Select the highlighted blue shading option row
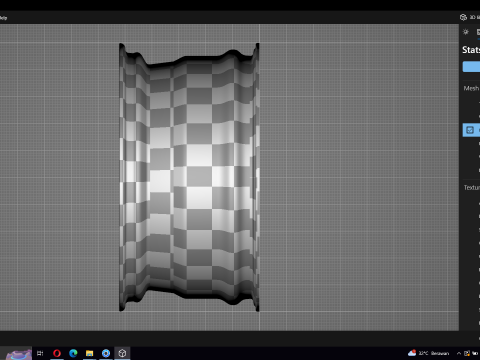 [x=471, y=130]
